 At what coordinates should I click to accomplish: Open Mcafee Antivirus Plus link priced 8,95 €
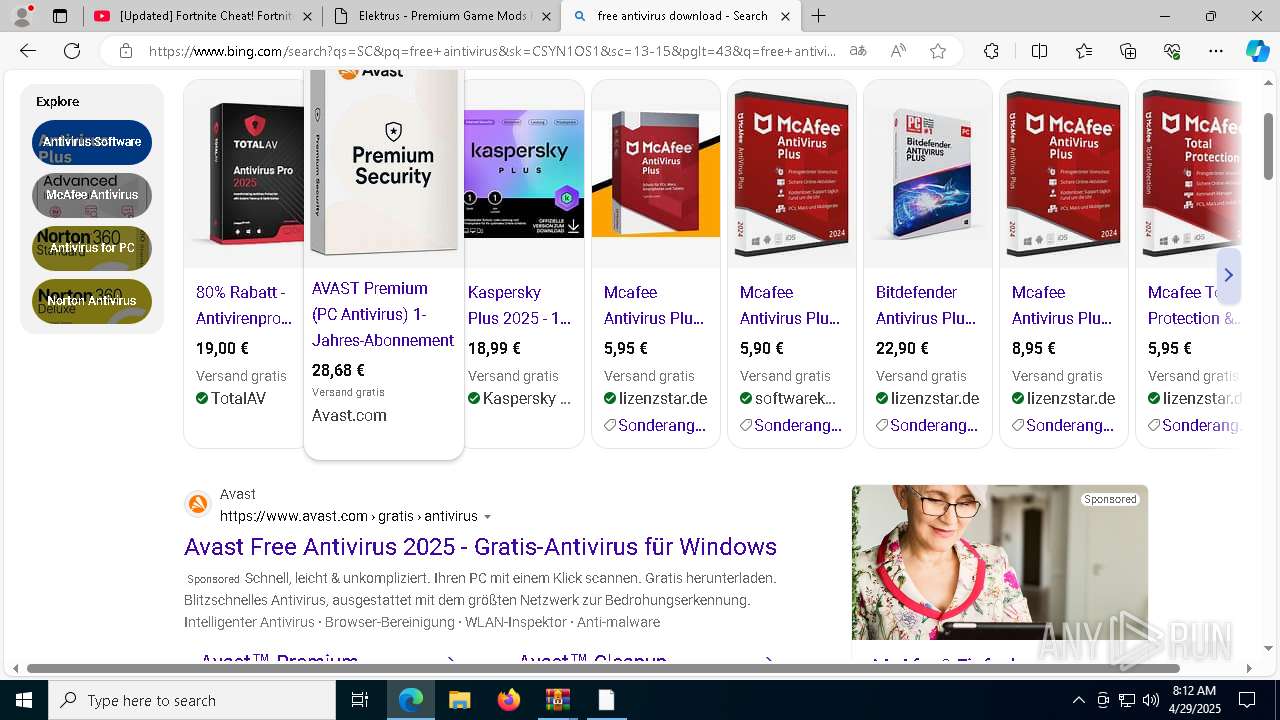click(x=1062, y=305)
